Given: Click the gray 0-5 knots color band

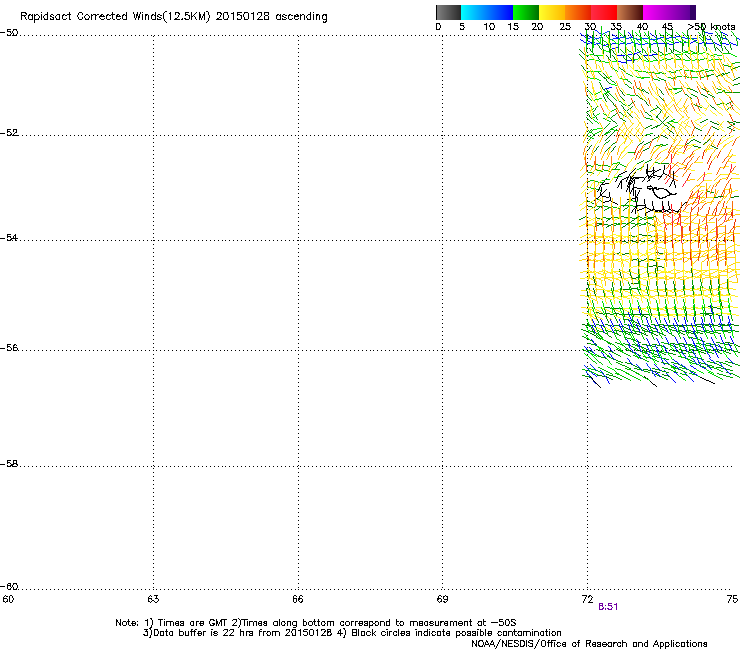Looking at the screenshot, I should click(448, 12).
